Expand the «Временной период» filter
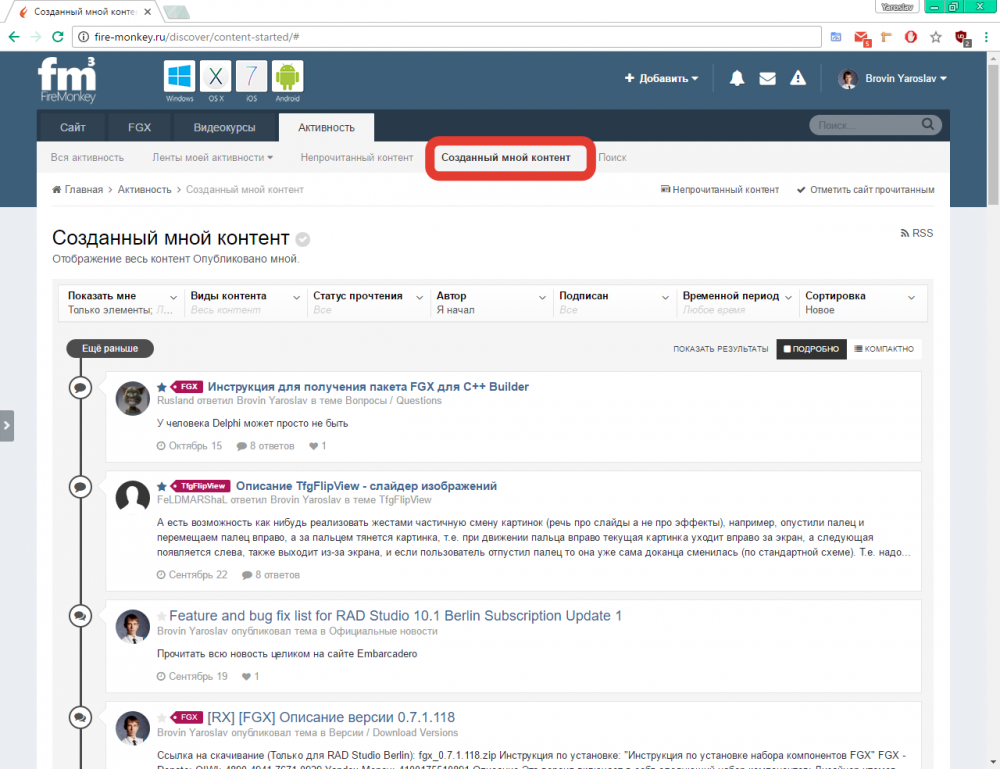The width and height of the screenshot is (1000, 769). pos(737,303)
